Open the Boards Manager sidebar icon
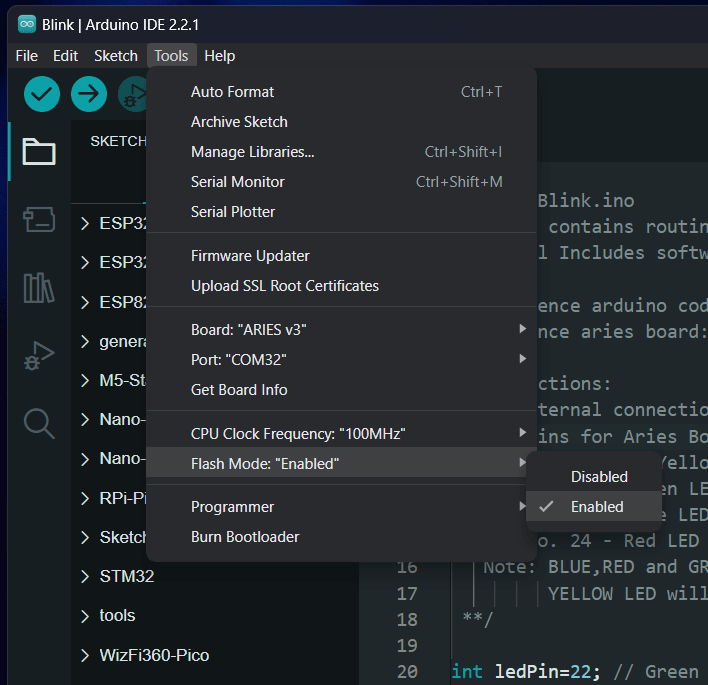The image size is (708, 685). pos(39,219)
